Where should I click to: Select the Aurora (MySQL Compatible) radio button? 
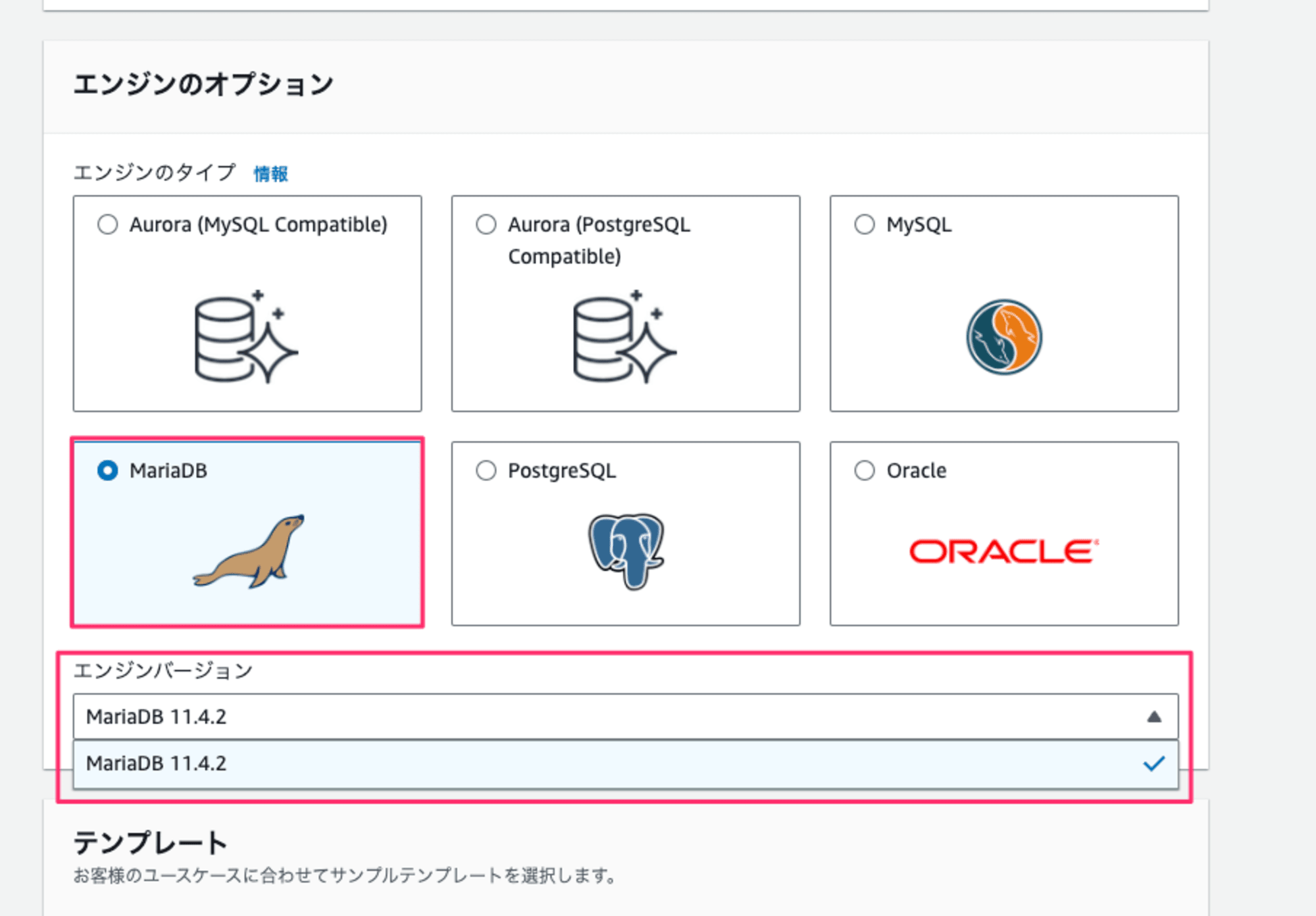click(x=107, y=224)
